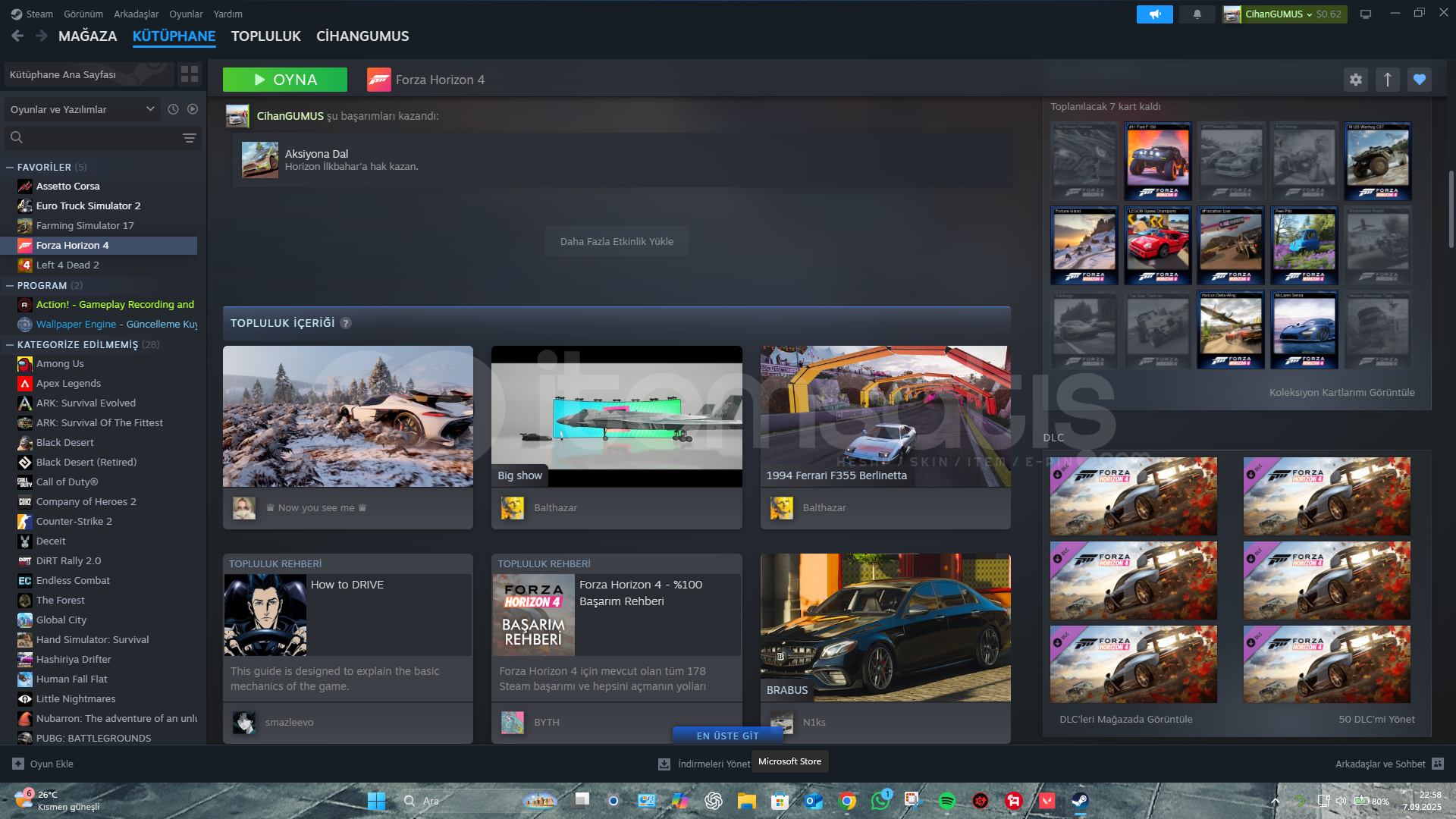Show hidden system tray icons chevron
Screen dimensions: 1456x819
pyautogui.click(x=1275, y=802)
